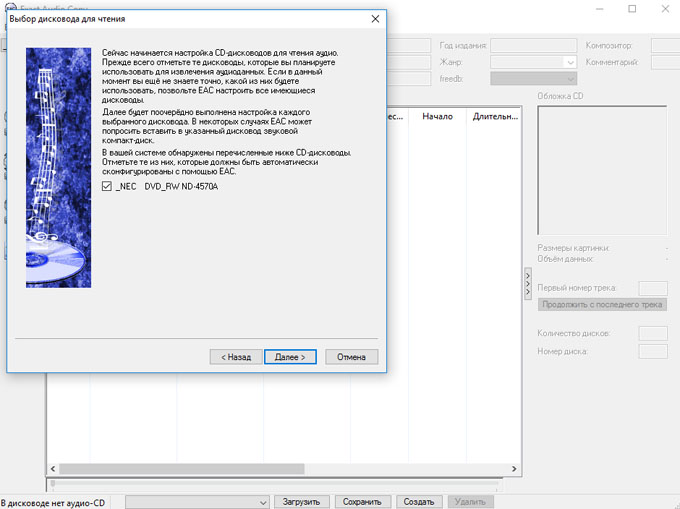Click the Год издания input field
Screen dimensions: 680x509
(532, 45)
